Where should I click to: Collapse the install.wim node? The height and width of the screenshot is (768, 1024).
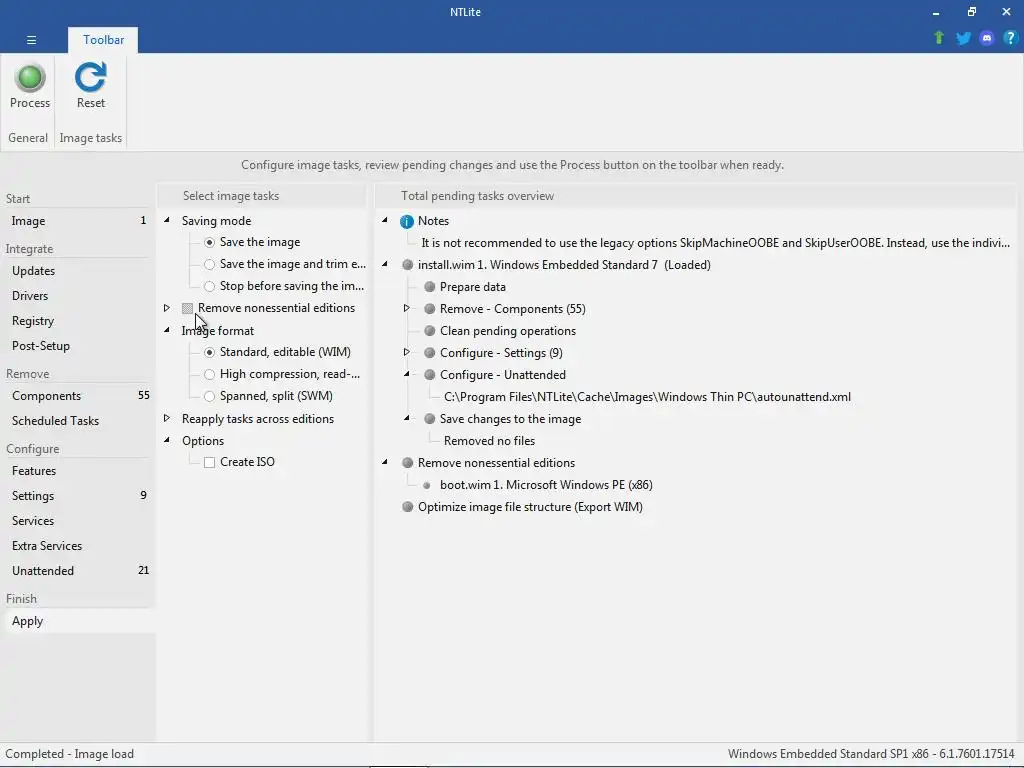pos(385,264)
